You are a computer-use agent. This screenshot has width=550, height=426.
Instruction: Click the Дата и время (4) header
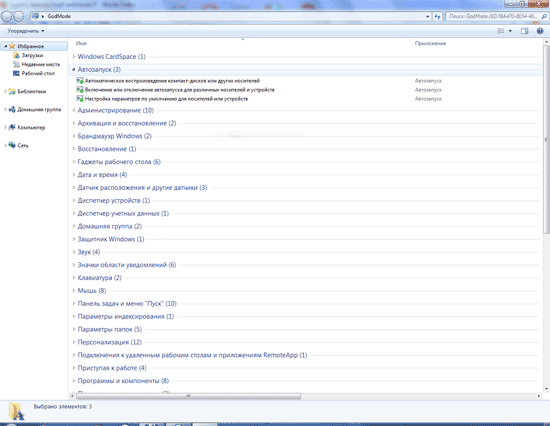coord(102,175)
